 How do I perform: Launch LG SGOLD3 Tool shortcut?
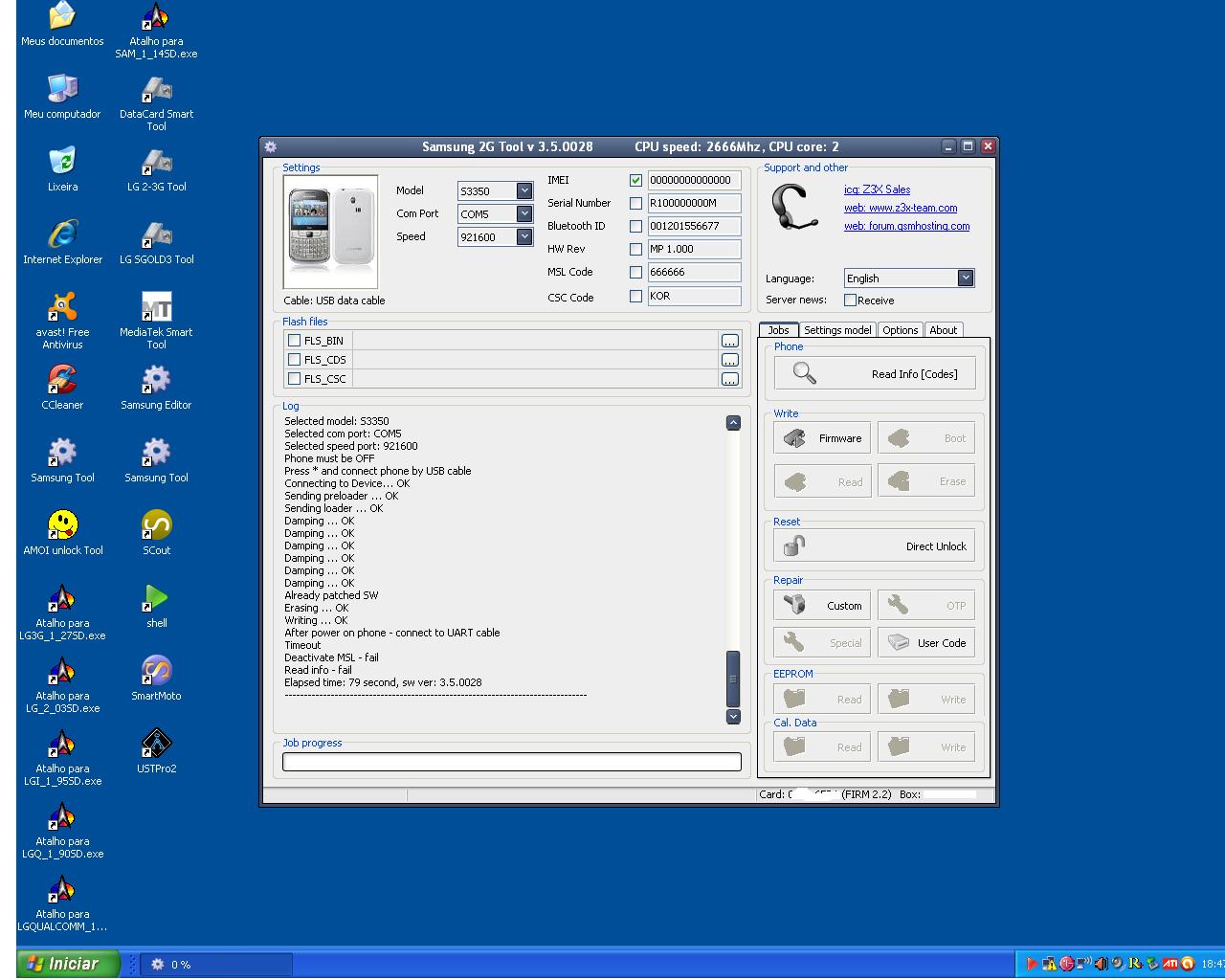(156, 241)
